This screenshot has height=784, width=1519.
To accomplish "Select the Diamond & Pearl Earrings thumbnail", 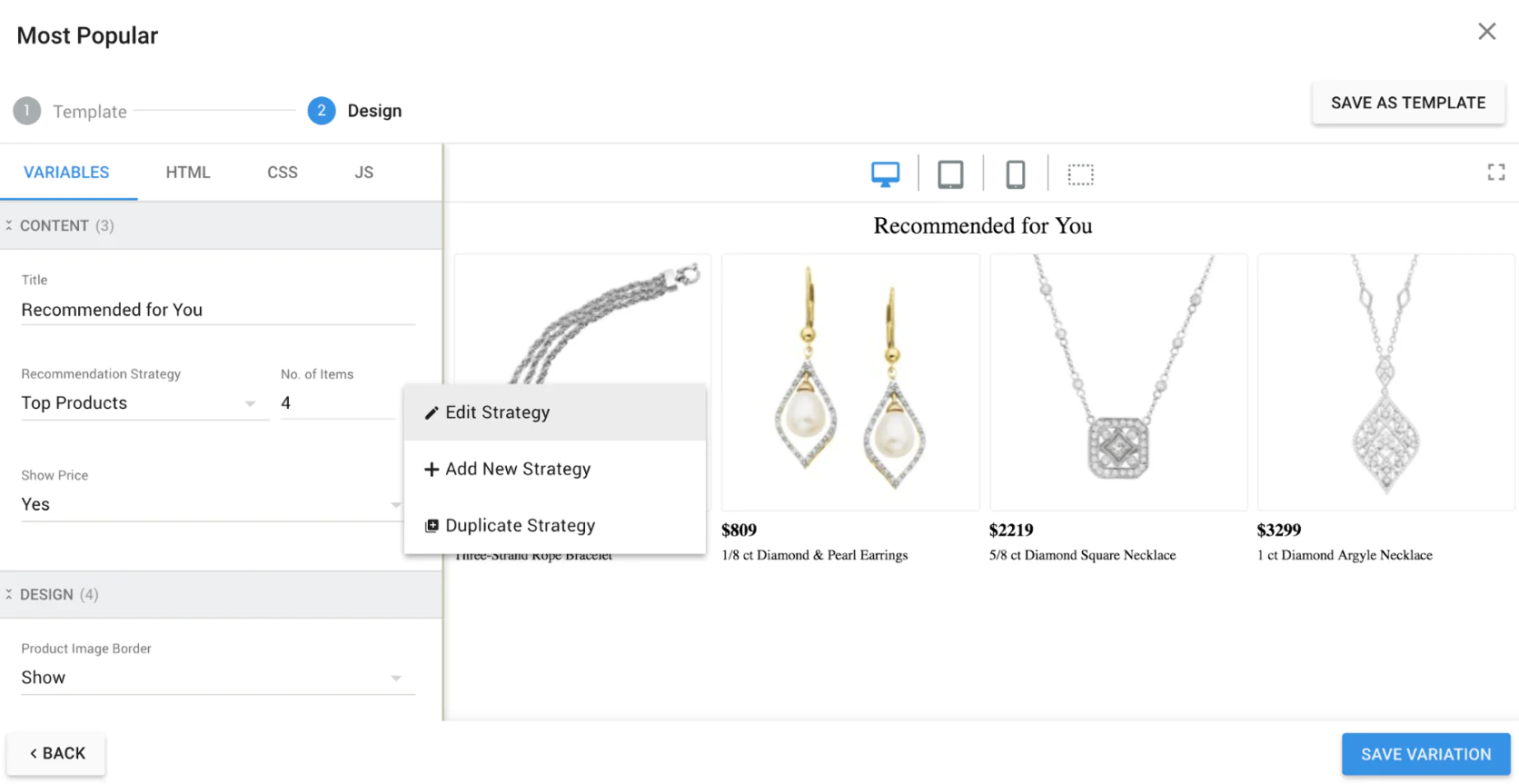I will click(850, 382).
